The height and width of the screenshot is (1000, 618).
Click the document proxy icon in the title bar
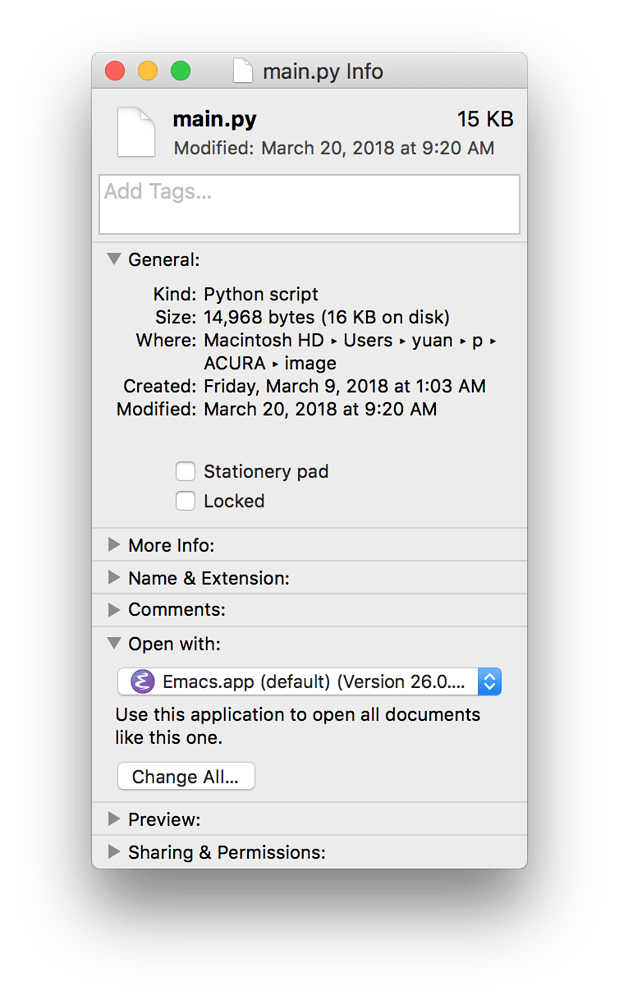pyautogui.click(x=243, y=71)
